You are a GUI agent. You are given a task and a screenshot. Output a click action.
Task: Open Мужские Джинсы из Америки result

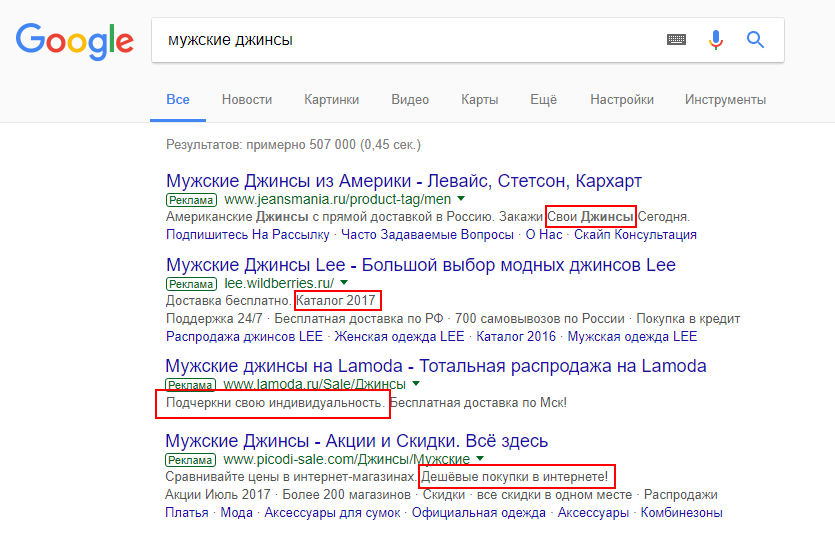(404, 181)
